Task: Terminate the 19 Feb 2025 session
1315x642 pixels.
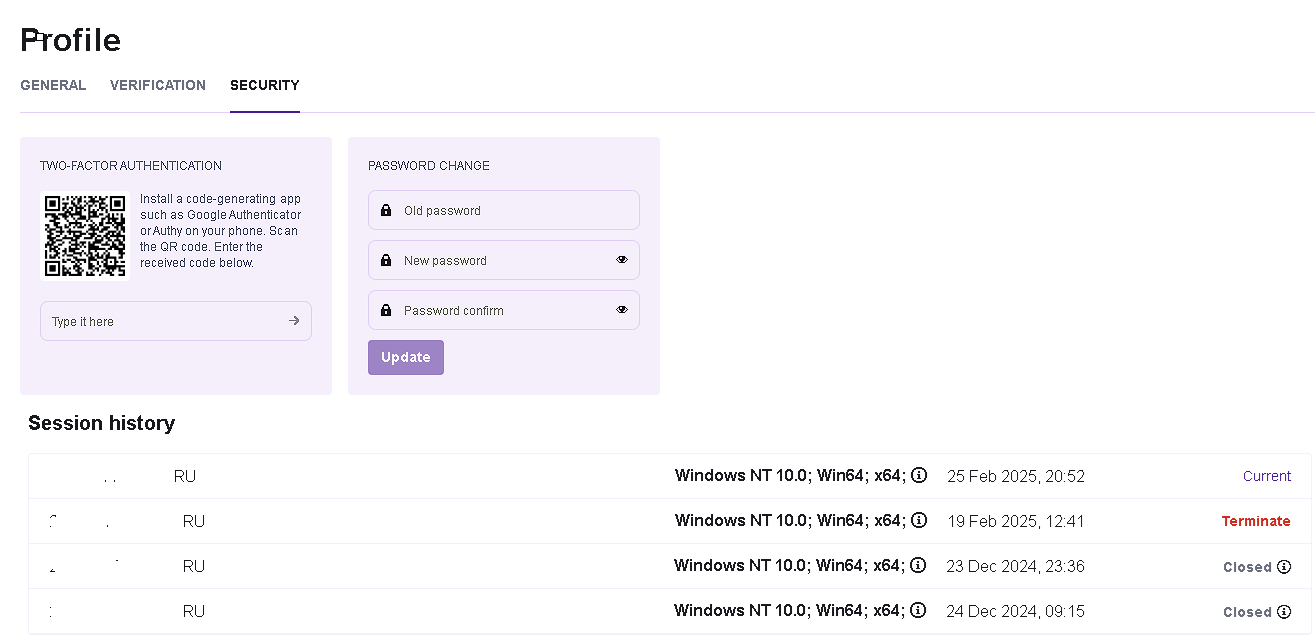Action: (1256, 521)
